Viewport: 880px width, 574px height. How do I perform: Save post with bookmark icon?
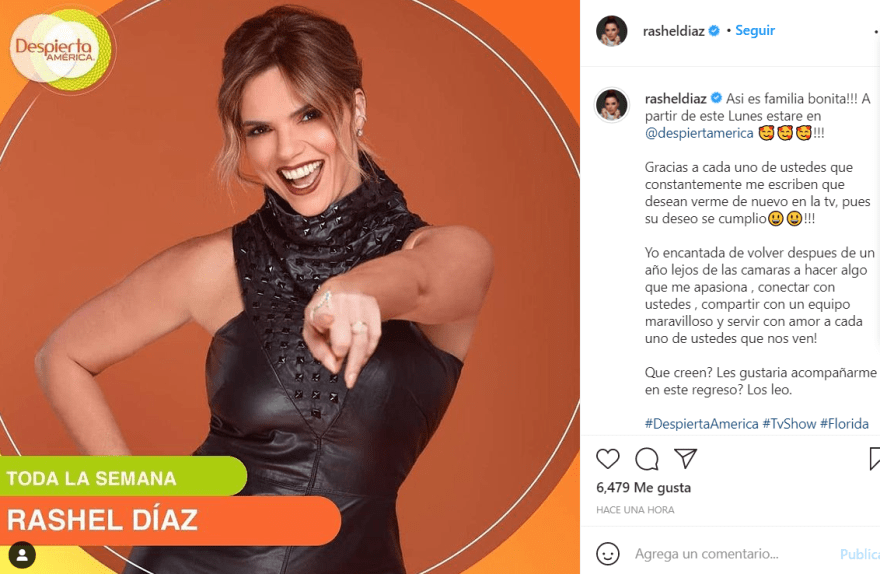point(874,458)
